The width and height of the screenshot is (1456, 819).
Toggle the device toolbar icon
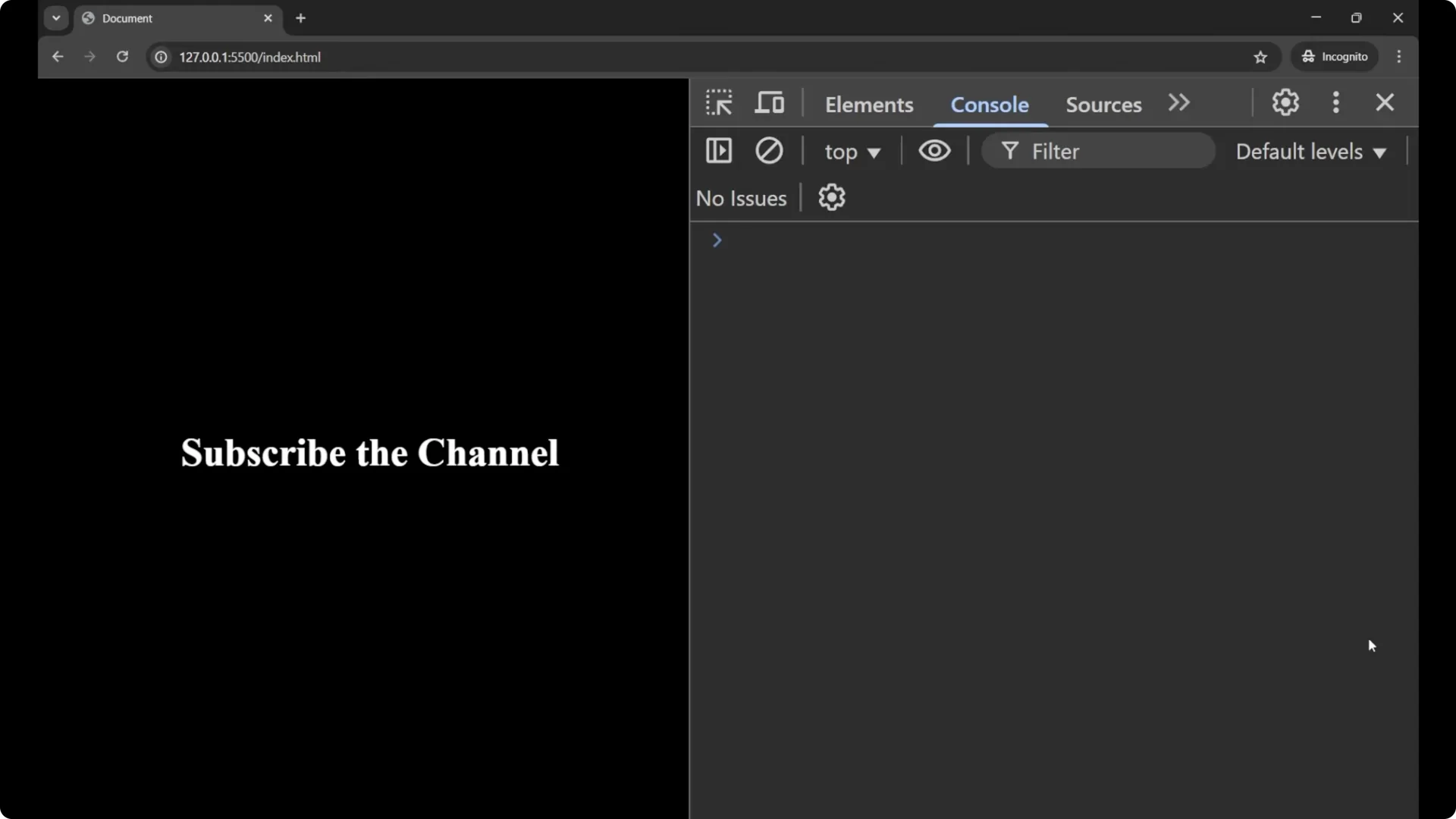pos(769,102)
